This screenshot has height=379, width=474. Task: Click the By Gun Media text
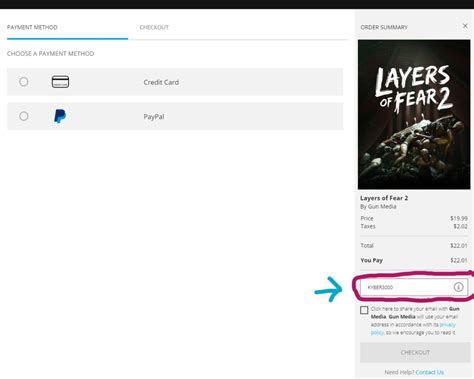(x=378, y=206)
